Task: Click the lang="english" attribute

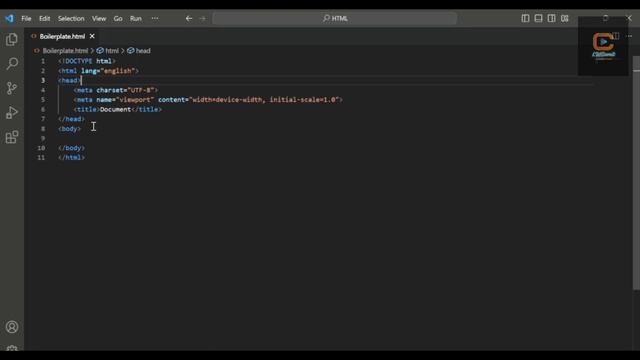Action: (x=108, y=71)
